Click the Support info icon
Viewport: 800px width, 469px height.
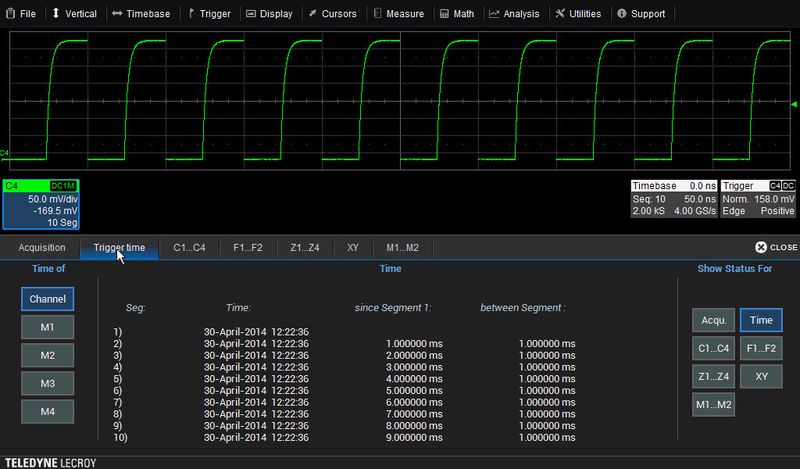pos(621,14)
